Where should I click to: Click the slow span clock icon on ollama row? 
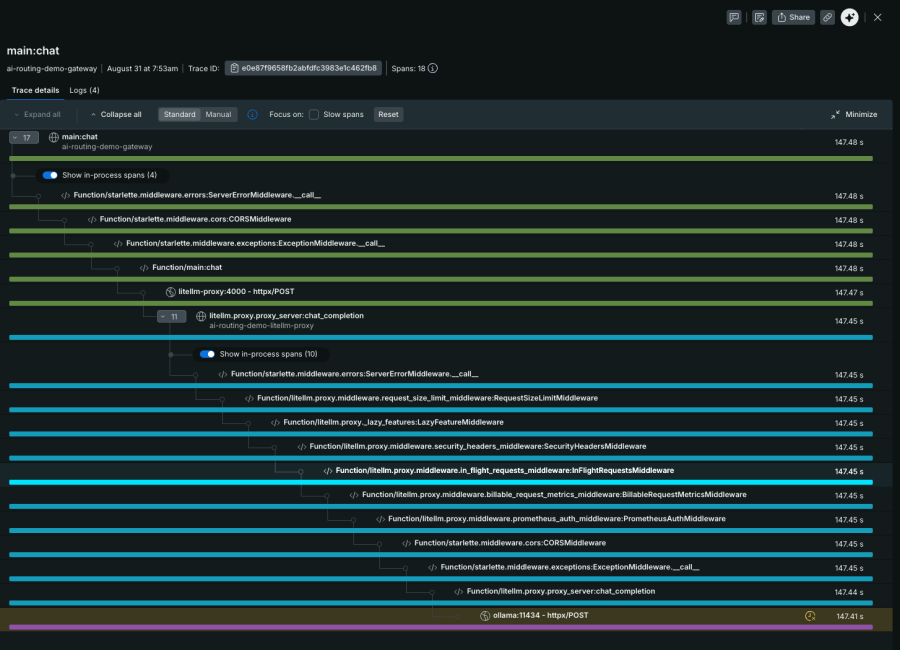tap(810, 616)
